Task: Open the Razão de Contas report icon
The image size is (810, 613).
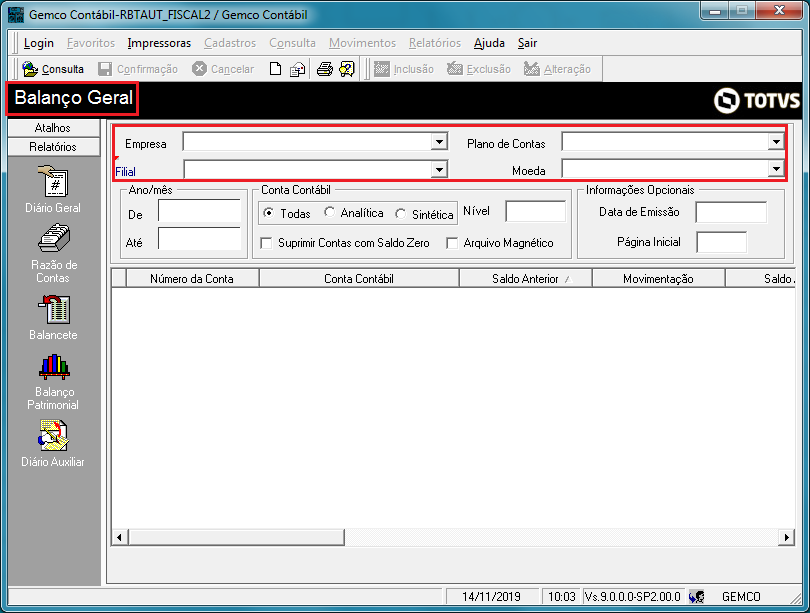Action: click(54, 239)
